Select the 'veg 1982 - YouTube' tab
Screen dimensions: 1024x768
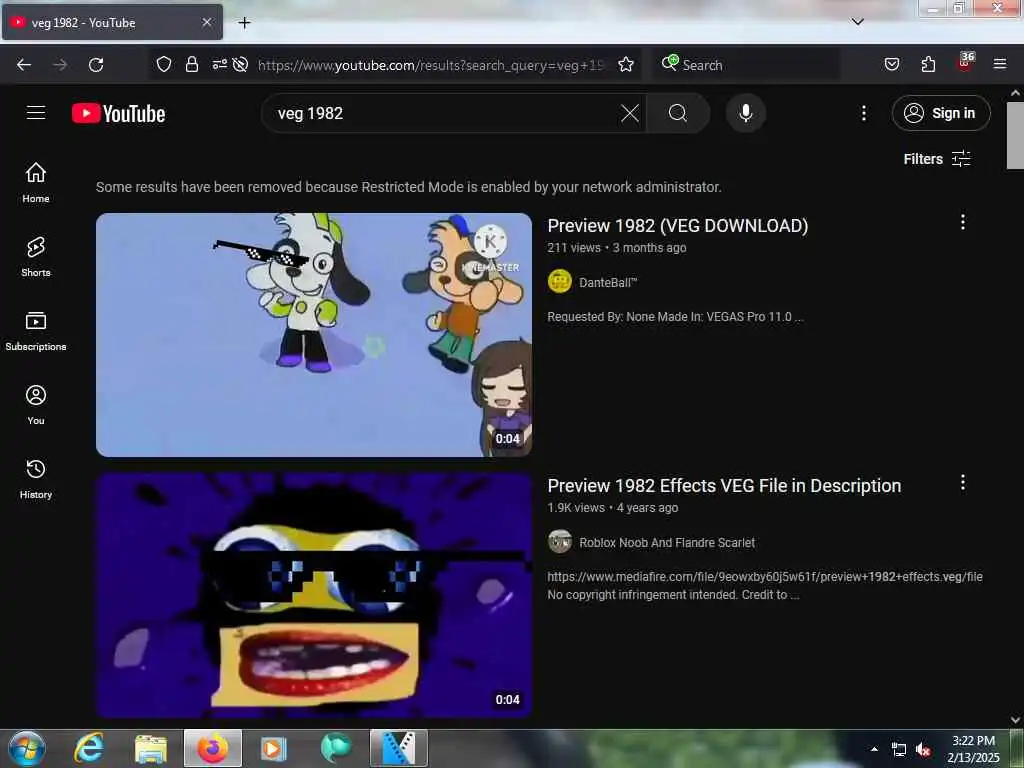[113, 22]
